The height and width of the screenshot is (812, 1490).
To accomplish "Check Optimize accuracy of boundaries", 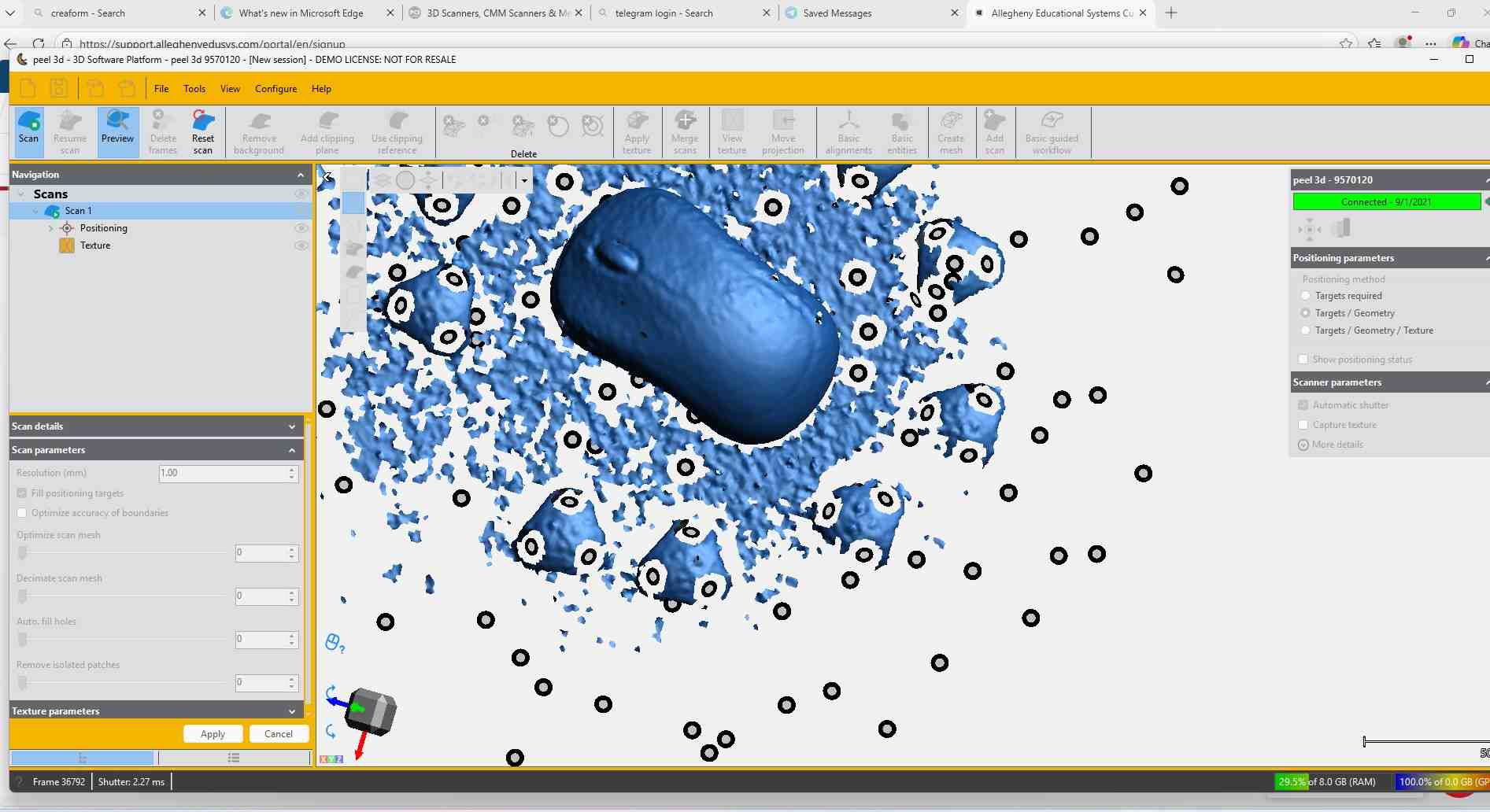I will coord(22,512).
